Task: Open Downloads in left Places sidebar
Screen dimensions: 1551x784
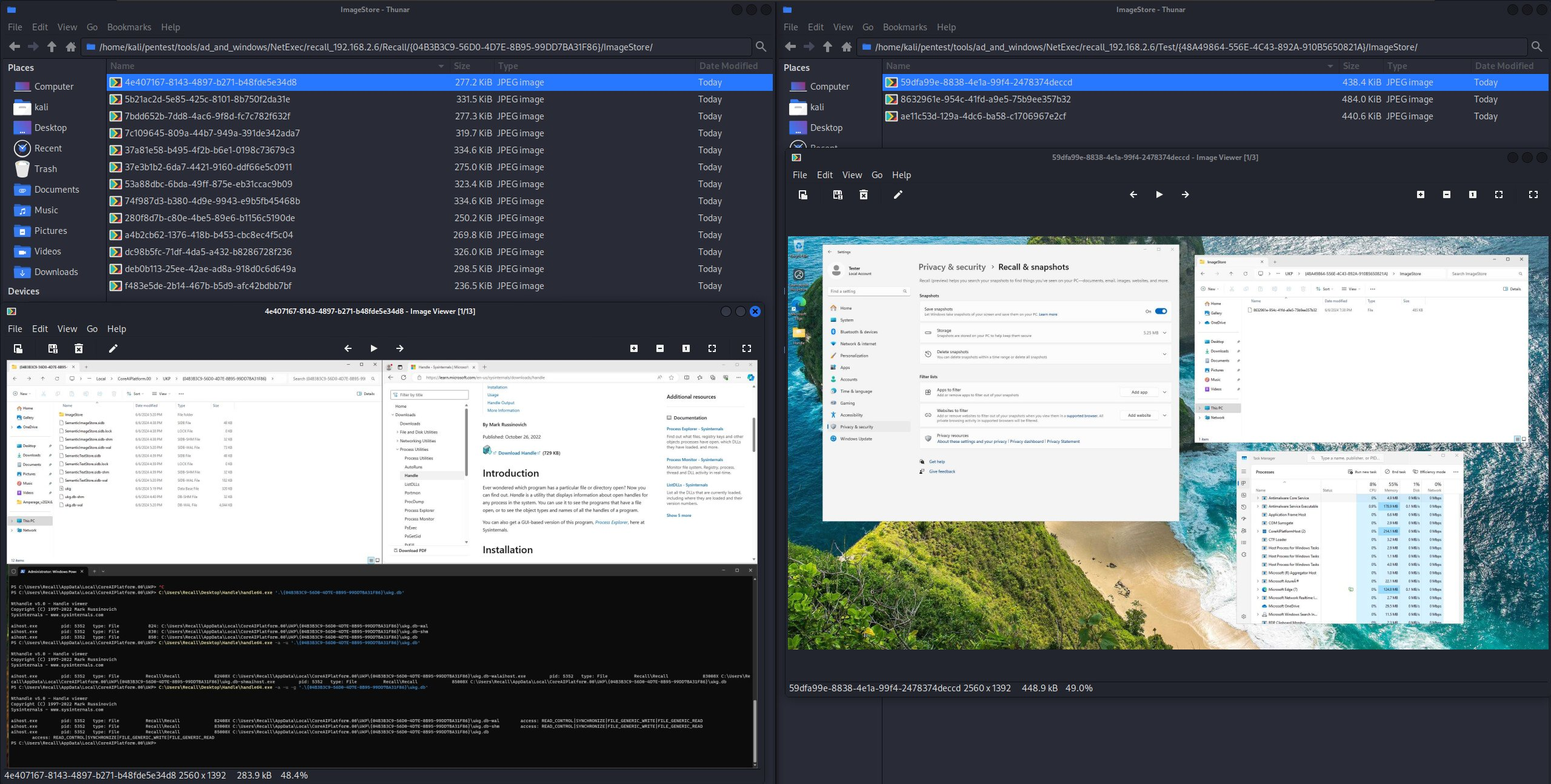Action: (x=56, y=272)
